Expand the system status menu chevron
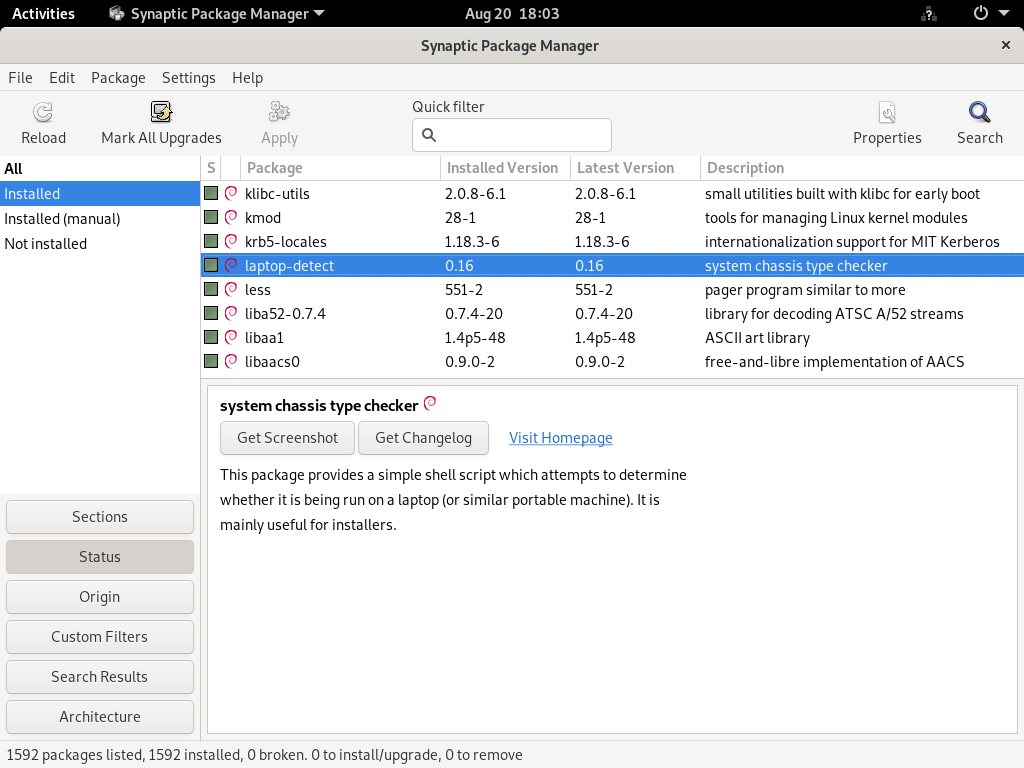This screenshot has height=768, width=1024. [x=1002, y=13]
